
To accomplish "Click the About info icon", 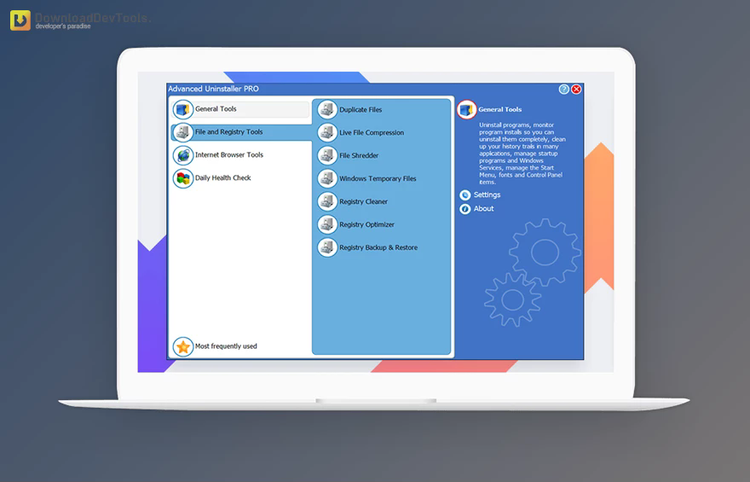I will (x=465, y=209).
